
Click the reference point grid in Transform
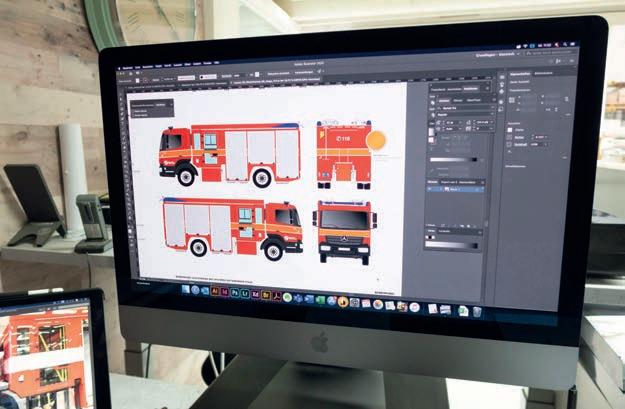click(512, 100)
